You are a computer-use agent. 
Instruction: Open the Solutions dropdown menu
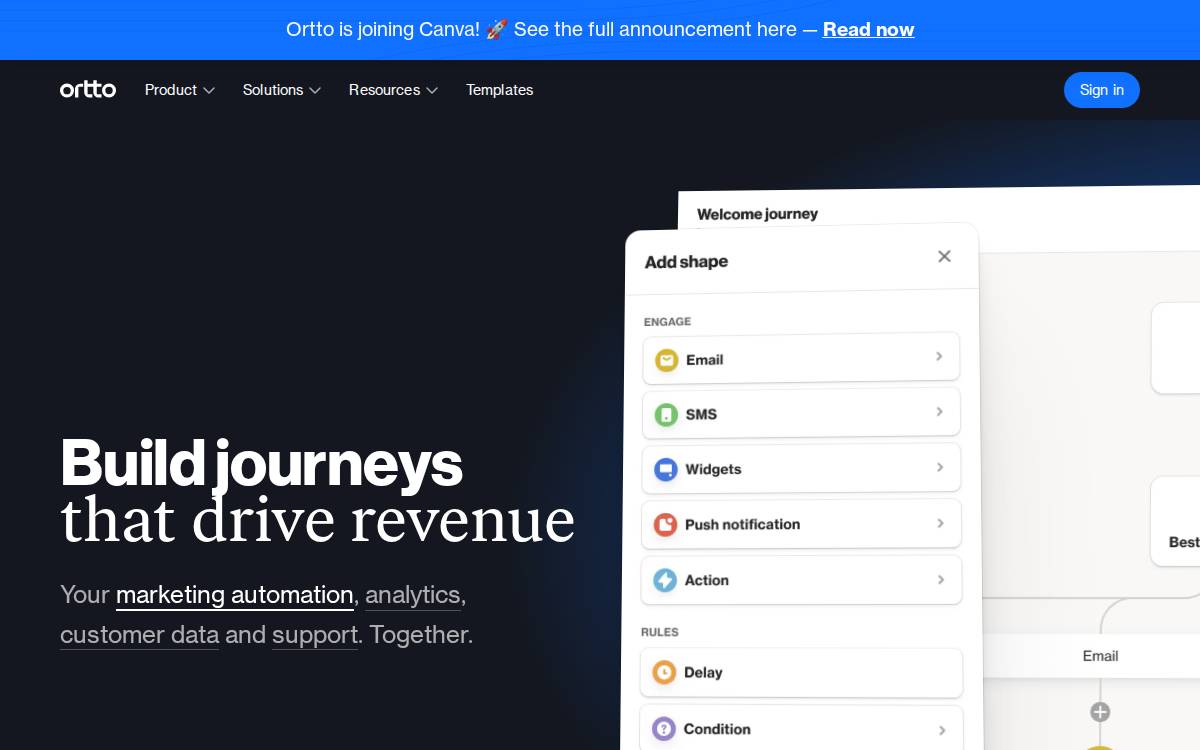(x=282, y=90)
